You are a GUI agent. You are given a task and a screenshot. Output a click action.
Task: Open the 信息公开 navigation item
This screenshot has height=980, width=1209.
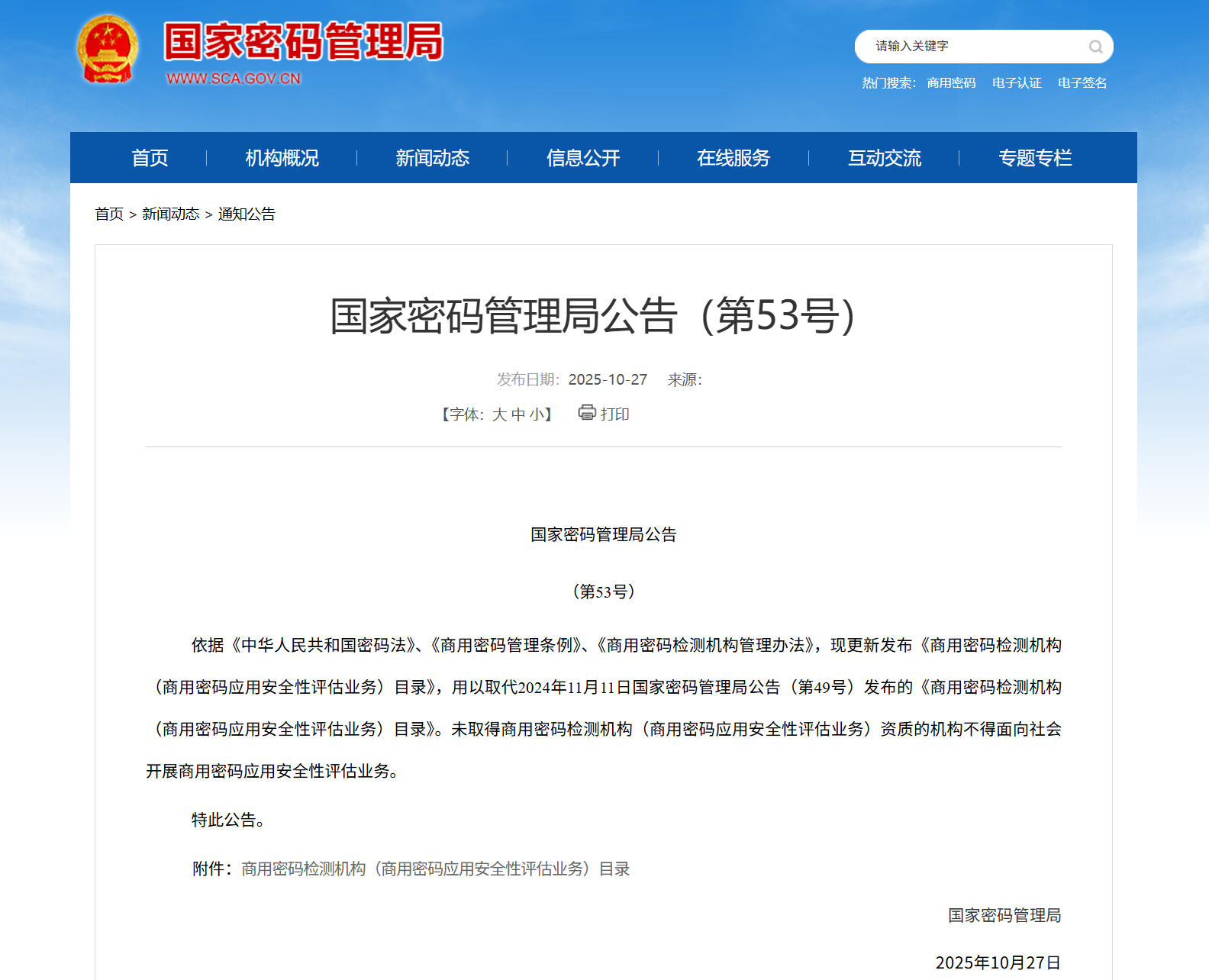click(x=583, y=158)
